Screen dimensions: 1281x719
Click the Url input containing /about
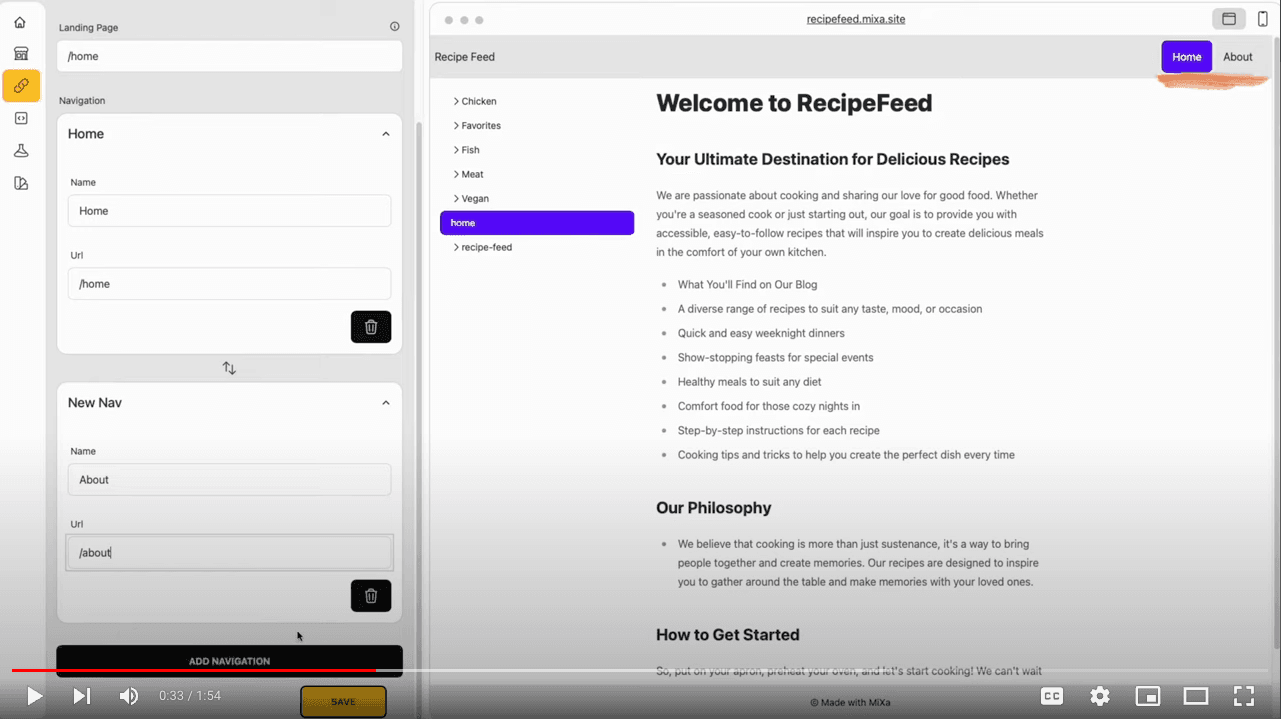(229, 552)
